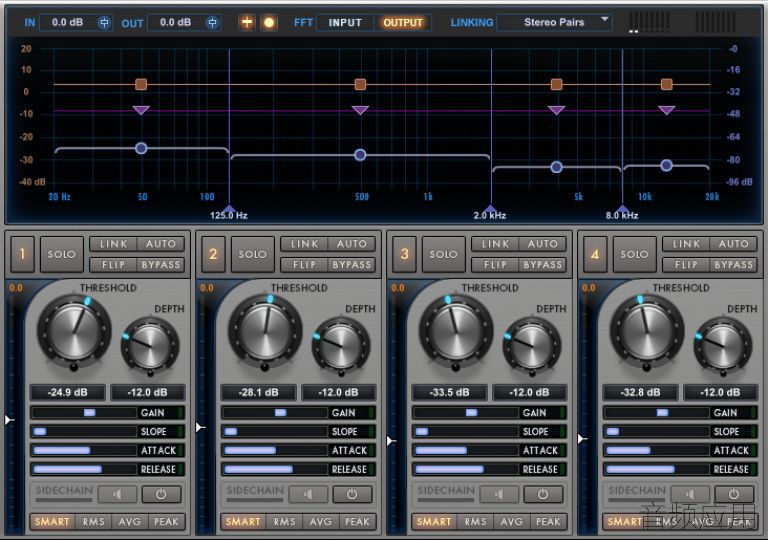Viewport: 768px width, 540px height.
Task: Click band 4 purple depth triangle marker
Action: tap(667, 110)
